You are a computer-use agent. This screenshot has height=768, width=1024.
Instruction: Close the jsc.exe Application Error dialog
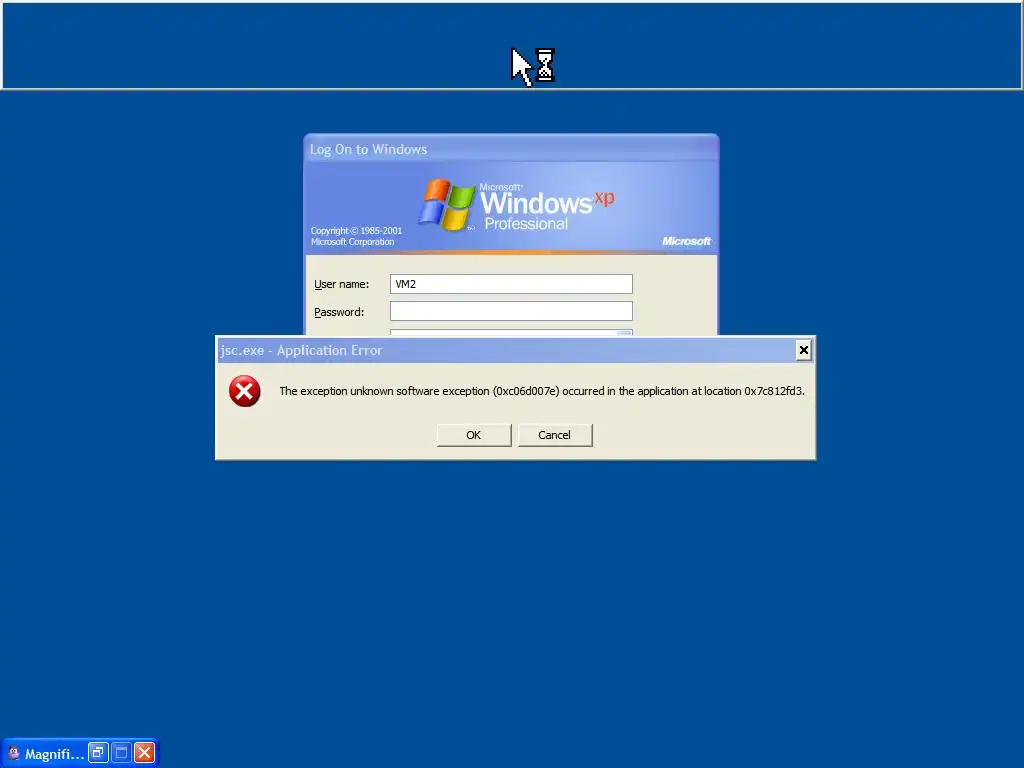pyautogui.click(x=803, y=350)
